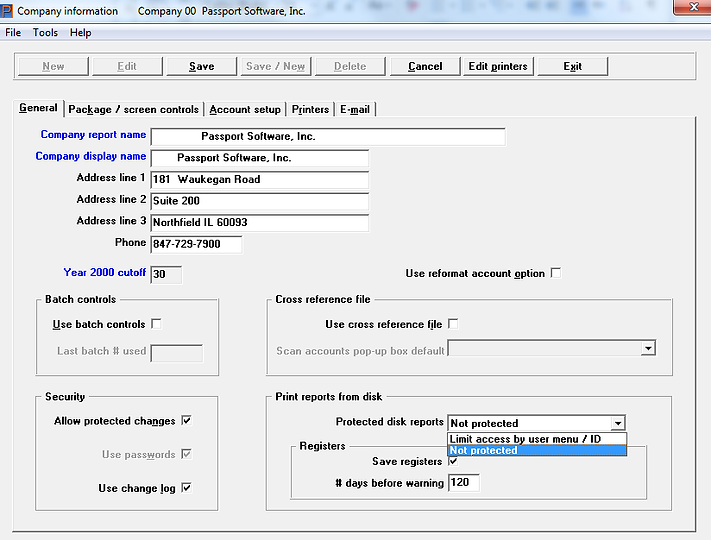Click the Company report name label

coord(93,135)
